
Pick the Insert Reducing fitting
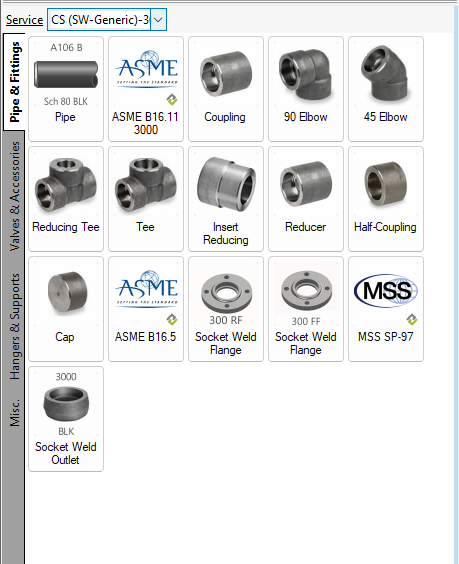click(226, 199)
